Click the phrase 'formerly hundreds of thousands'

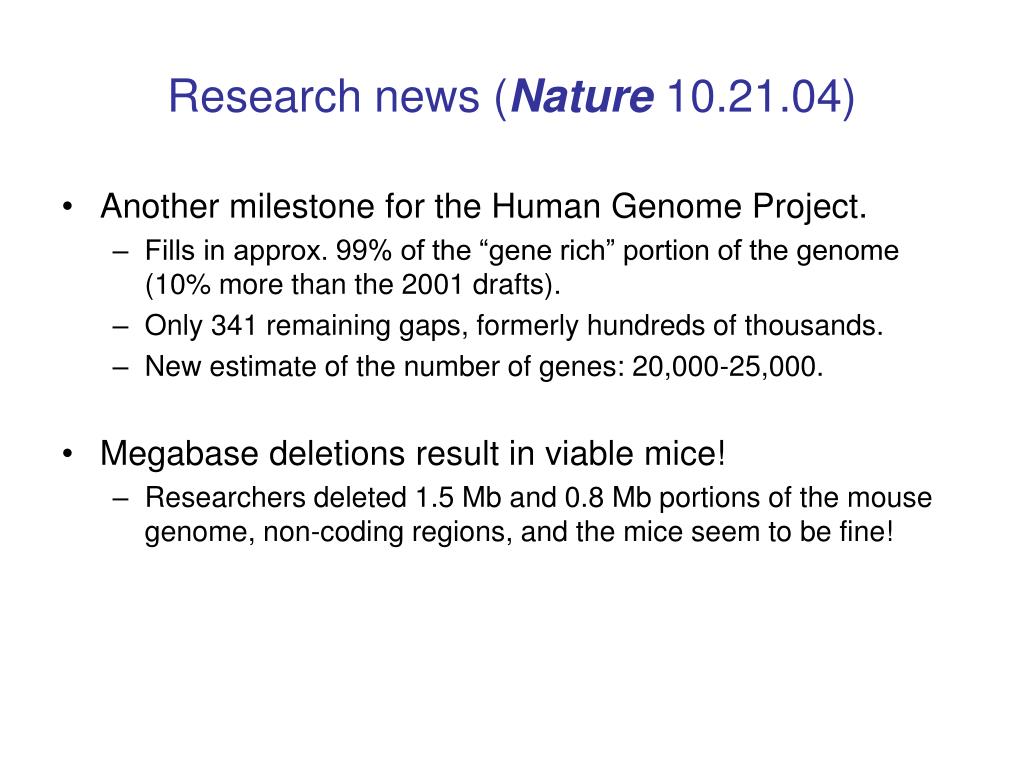click(x=679, y=325)
